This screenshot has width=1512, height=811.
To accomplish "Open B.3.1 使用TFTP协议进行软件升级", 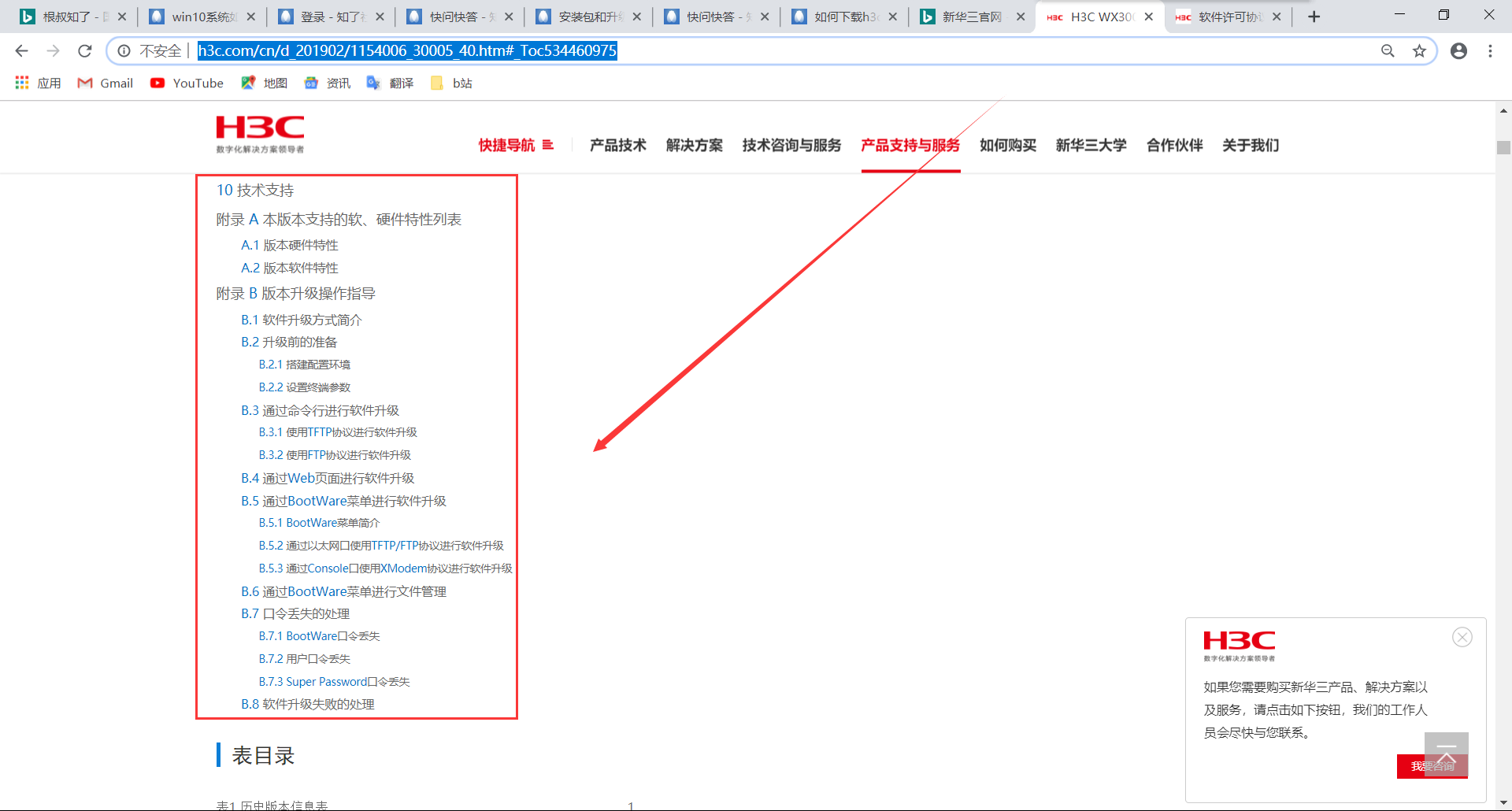I will [338, 432].
